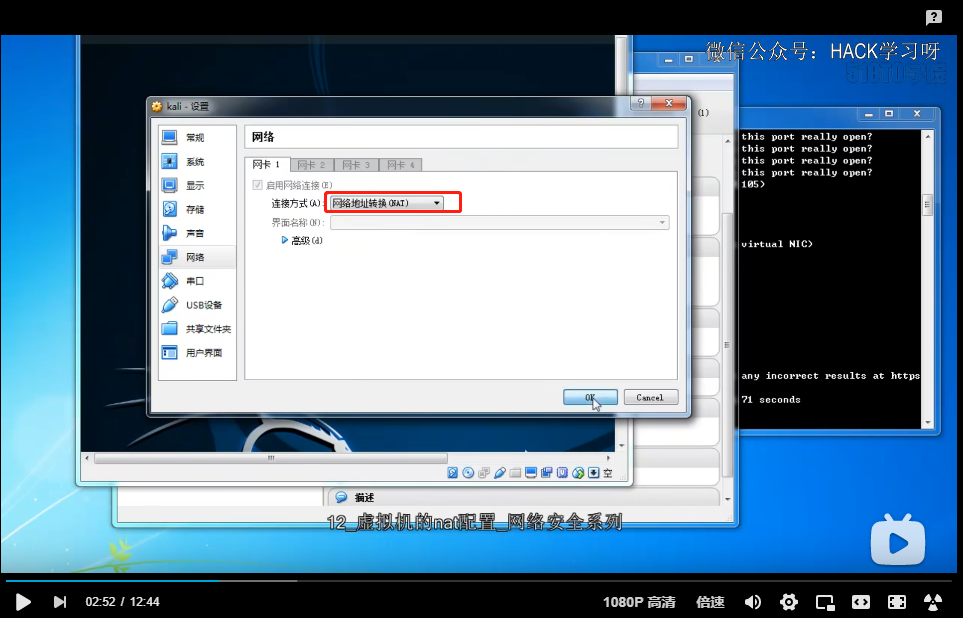Play the video with the play button
The width and height of the screenshot is (963, 618).
point(23,602)
